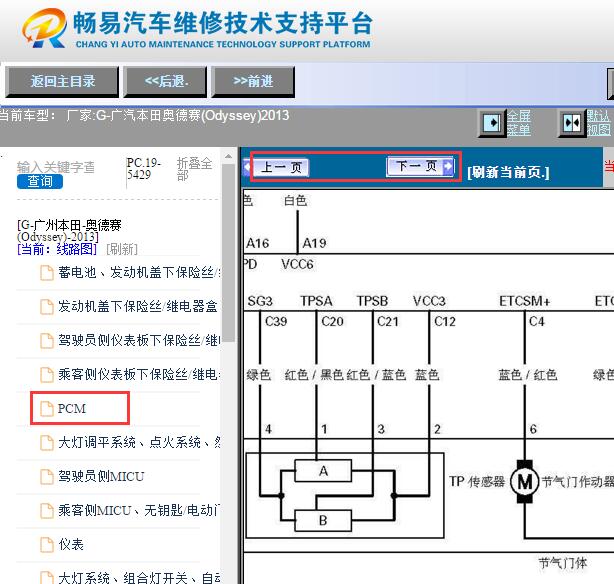614x584 pixels.
Task: Go to previous page with 上一页
Action: pyautogui.click(x=281, y=167)
